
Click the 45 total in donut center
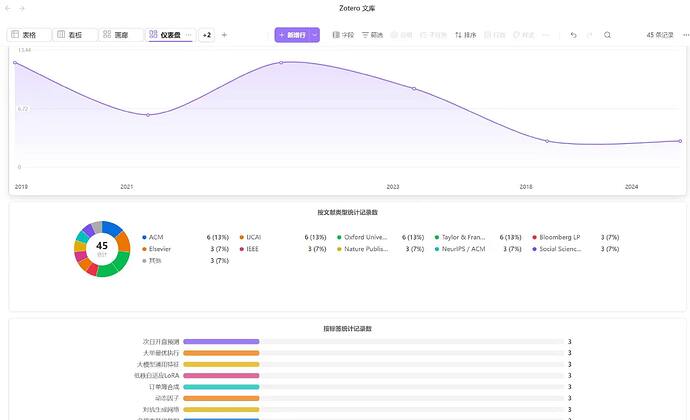coord(102,246)
